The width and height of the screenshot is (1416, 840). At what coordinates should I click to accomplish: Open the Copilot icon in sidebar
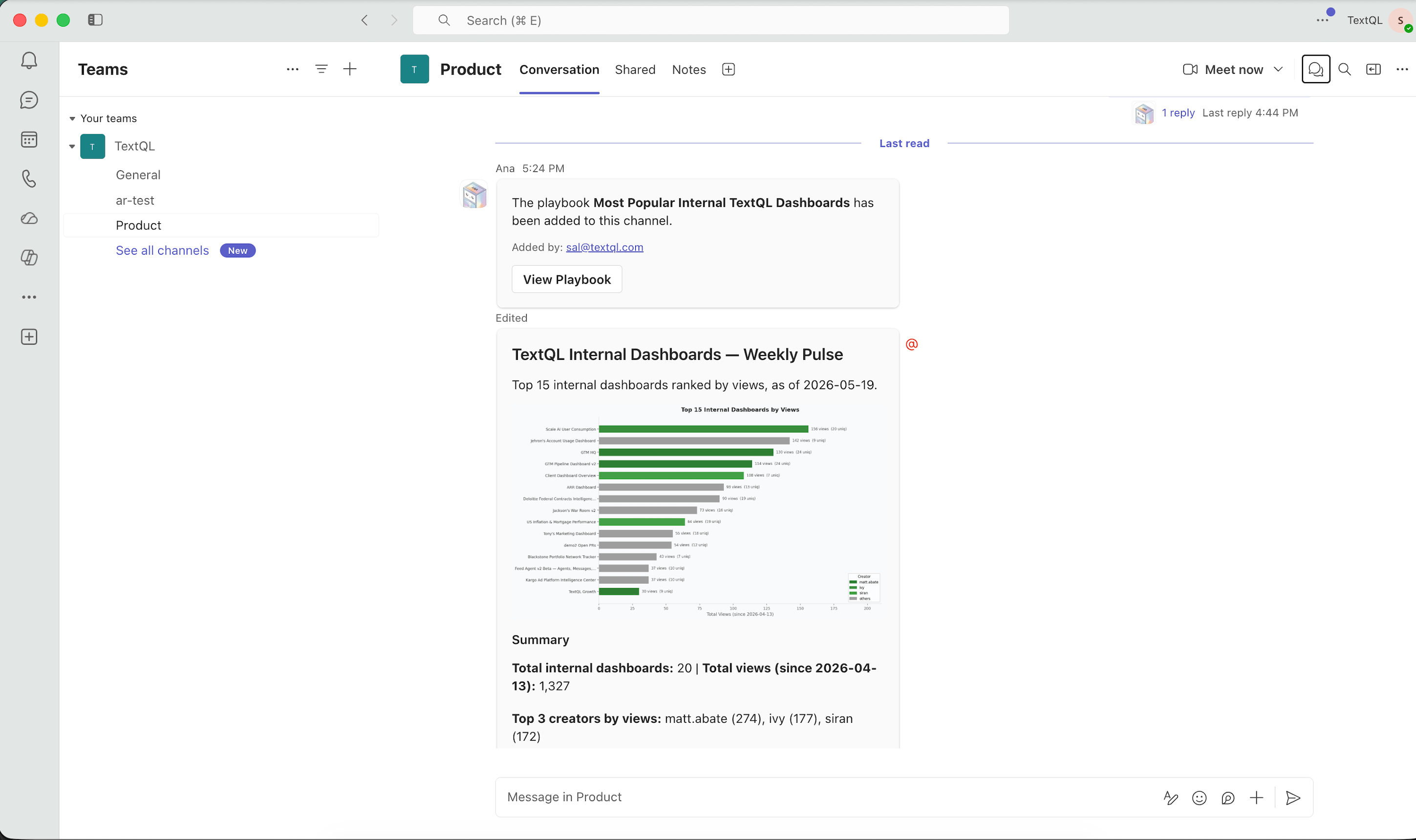point(29,257)
